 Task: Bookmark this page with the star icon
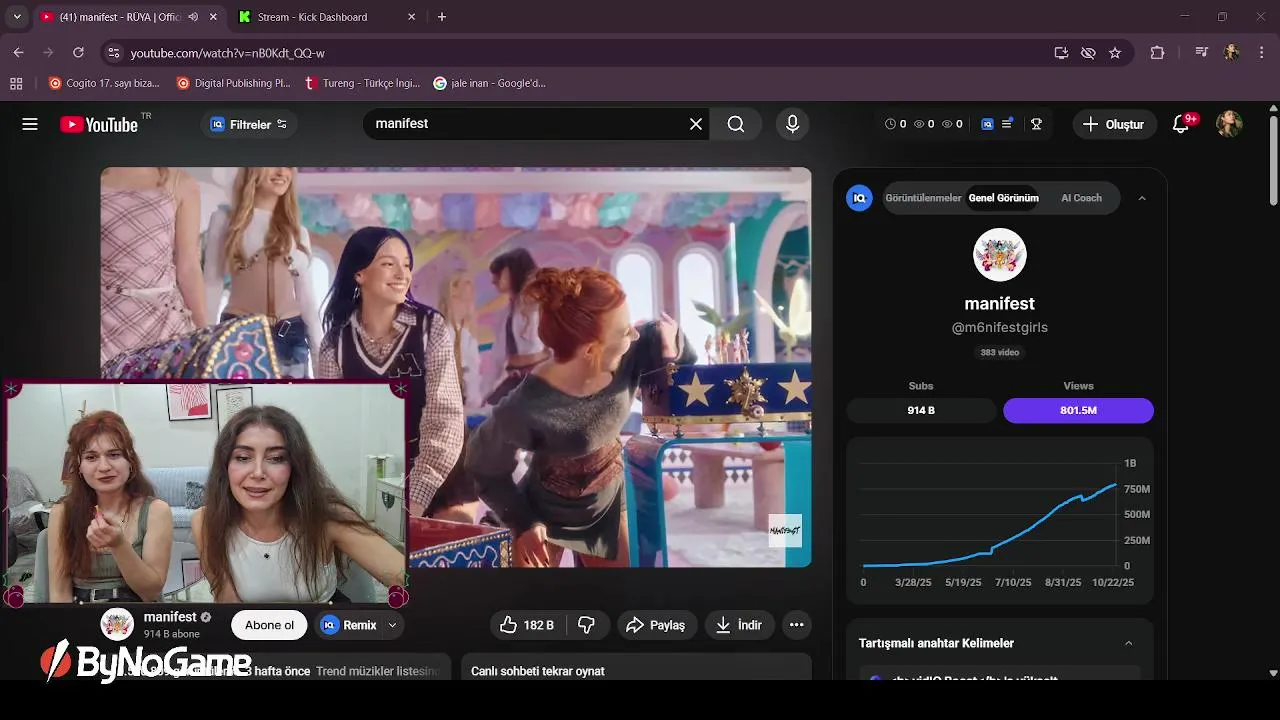(1115, 53)
